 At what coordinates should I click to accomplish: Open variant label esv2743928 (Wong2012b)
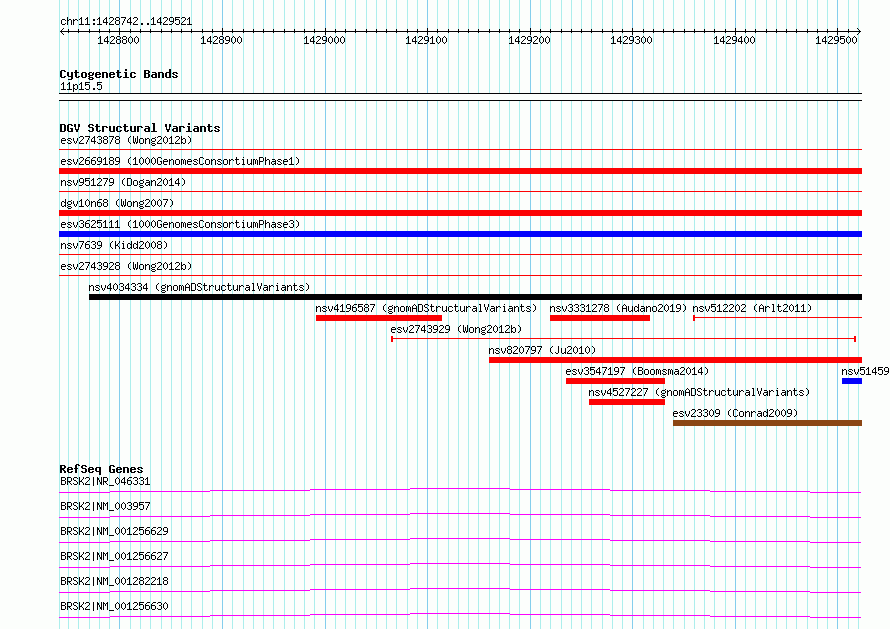click(x=126, y=266)
